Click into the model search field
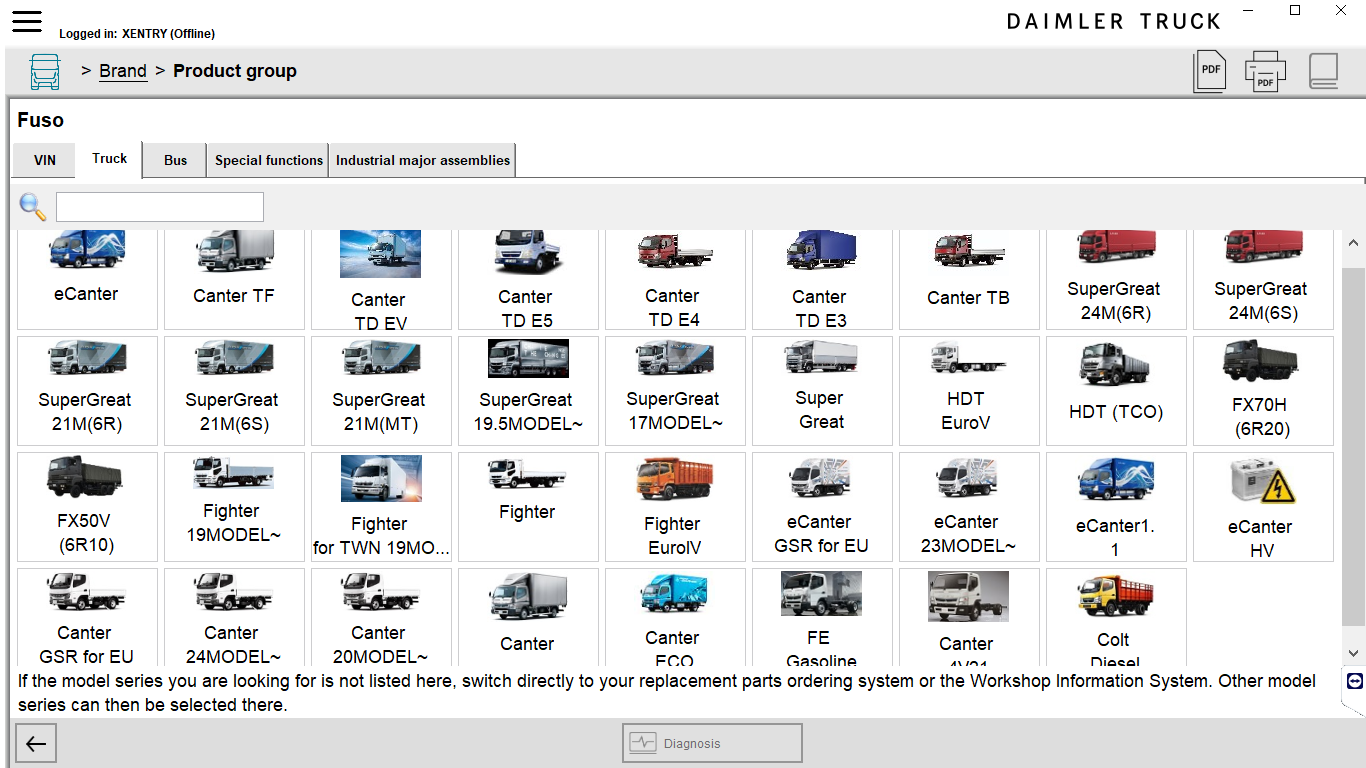 (x=160, y=207)
